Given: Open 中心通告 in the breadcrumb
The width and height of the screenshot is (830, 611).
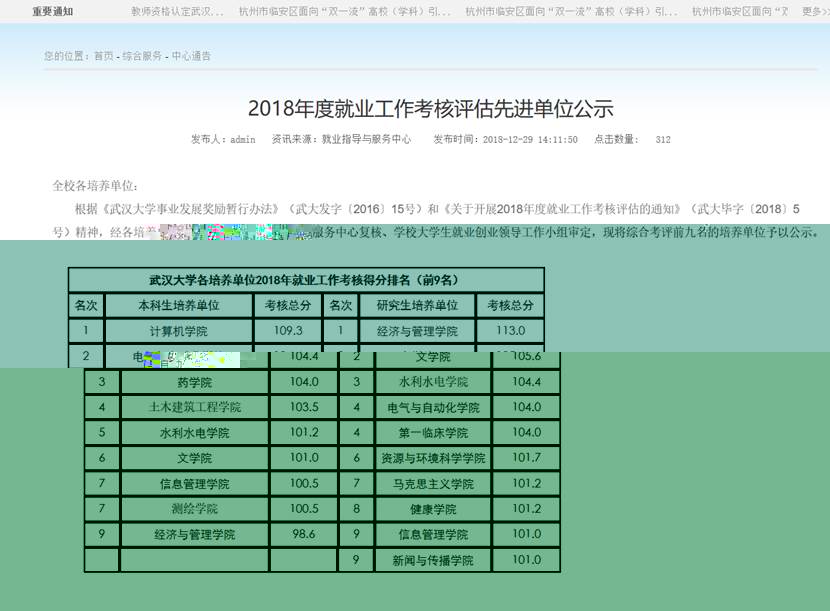Looking at the screenshot, I should pos(191,56).
